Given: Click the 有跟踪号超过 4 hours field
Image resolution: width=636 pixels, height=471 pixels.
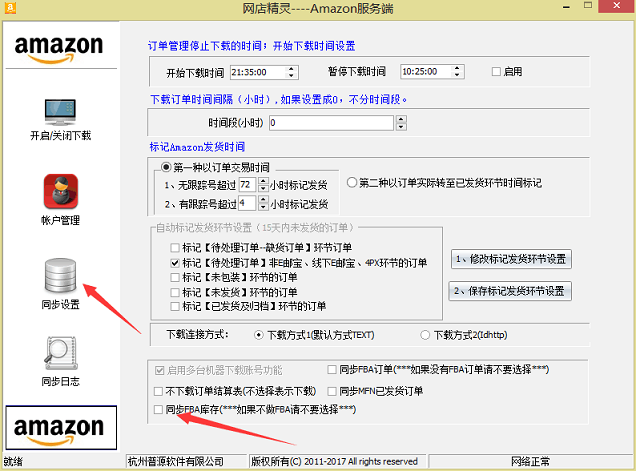Looking at the screenshot, I should 247,203.
